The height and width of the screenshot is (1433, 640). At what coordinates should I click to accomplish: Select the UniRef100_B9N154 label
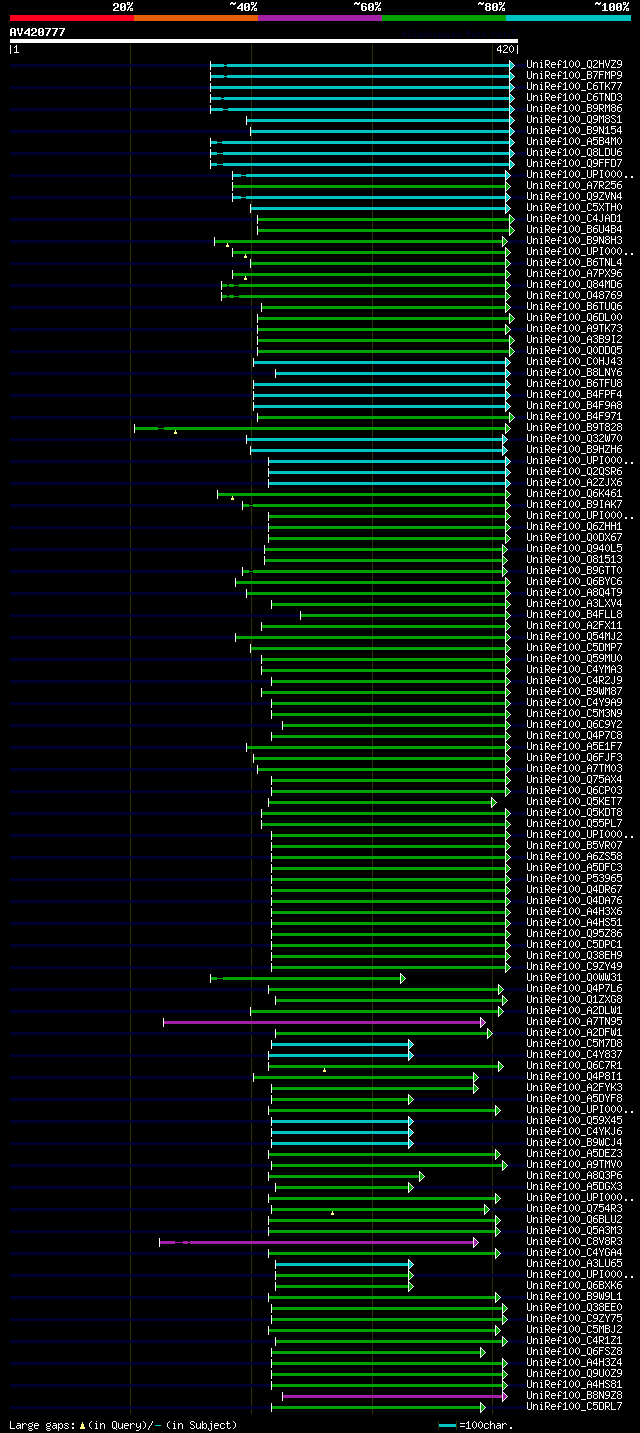click(x=574, y=131)
